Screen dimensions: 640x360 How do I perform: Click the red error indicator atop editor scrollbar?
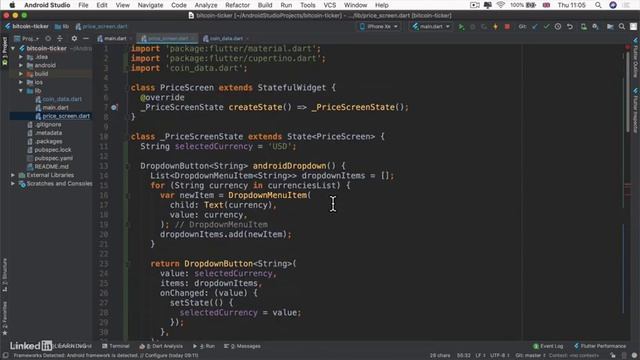(628, 47)
